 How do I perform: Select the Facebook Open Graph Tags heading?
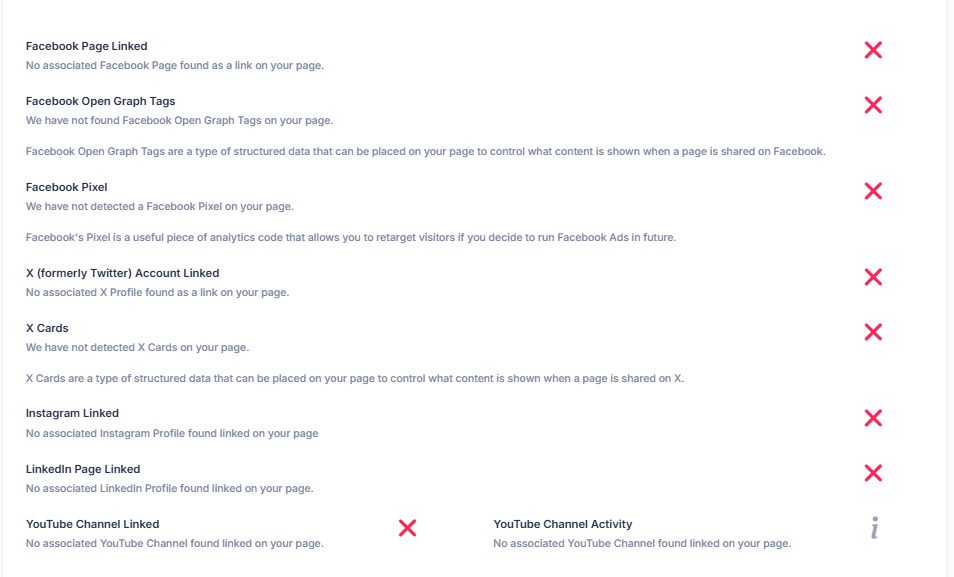(101, 101)
